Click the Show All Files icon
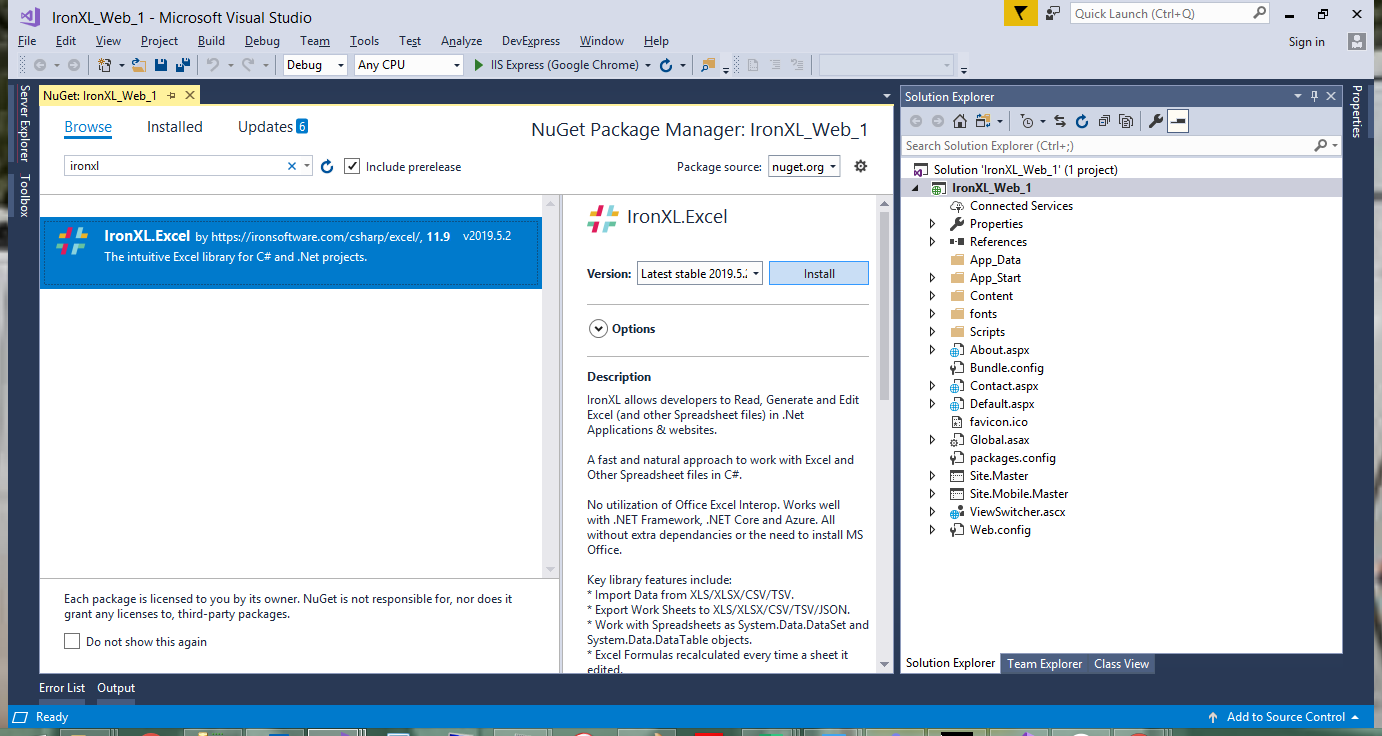 pyautogui.click(x=1126, y=121)
